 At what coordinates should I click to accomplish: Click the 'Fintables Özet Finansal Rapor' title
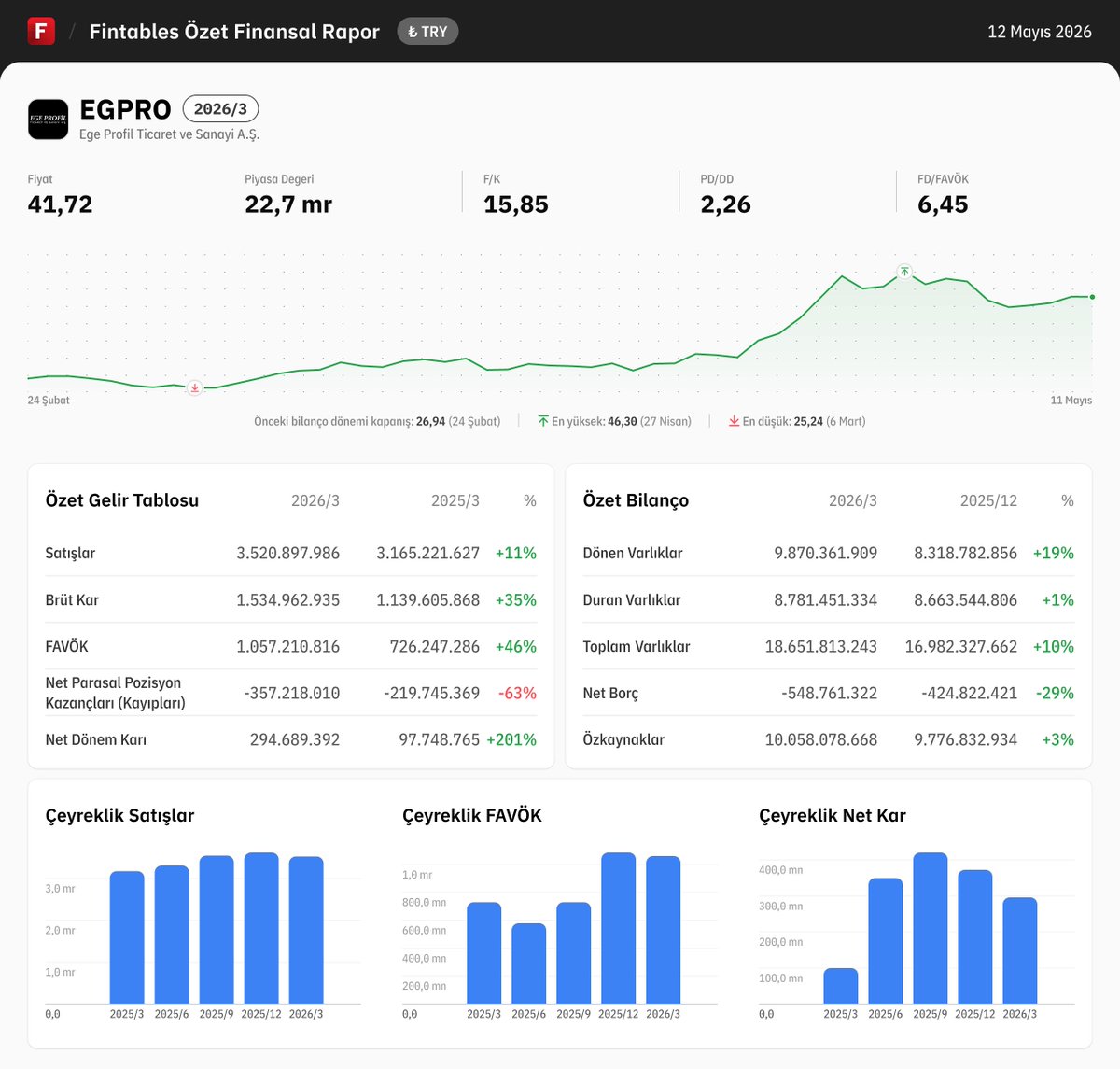(234, 32)
